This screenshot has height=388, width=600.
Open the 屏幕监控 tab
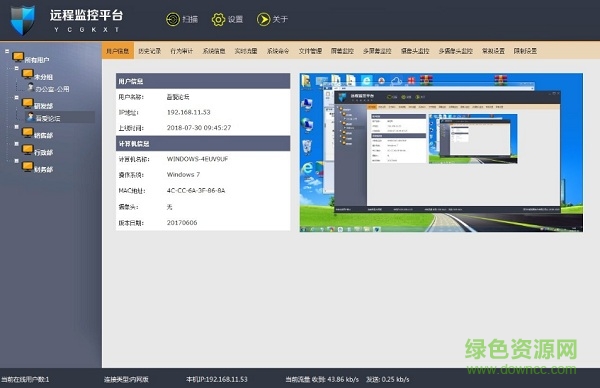point(342,51)
